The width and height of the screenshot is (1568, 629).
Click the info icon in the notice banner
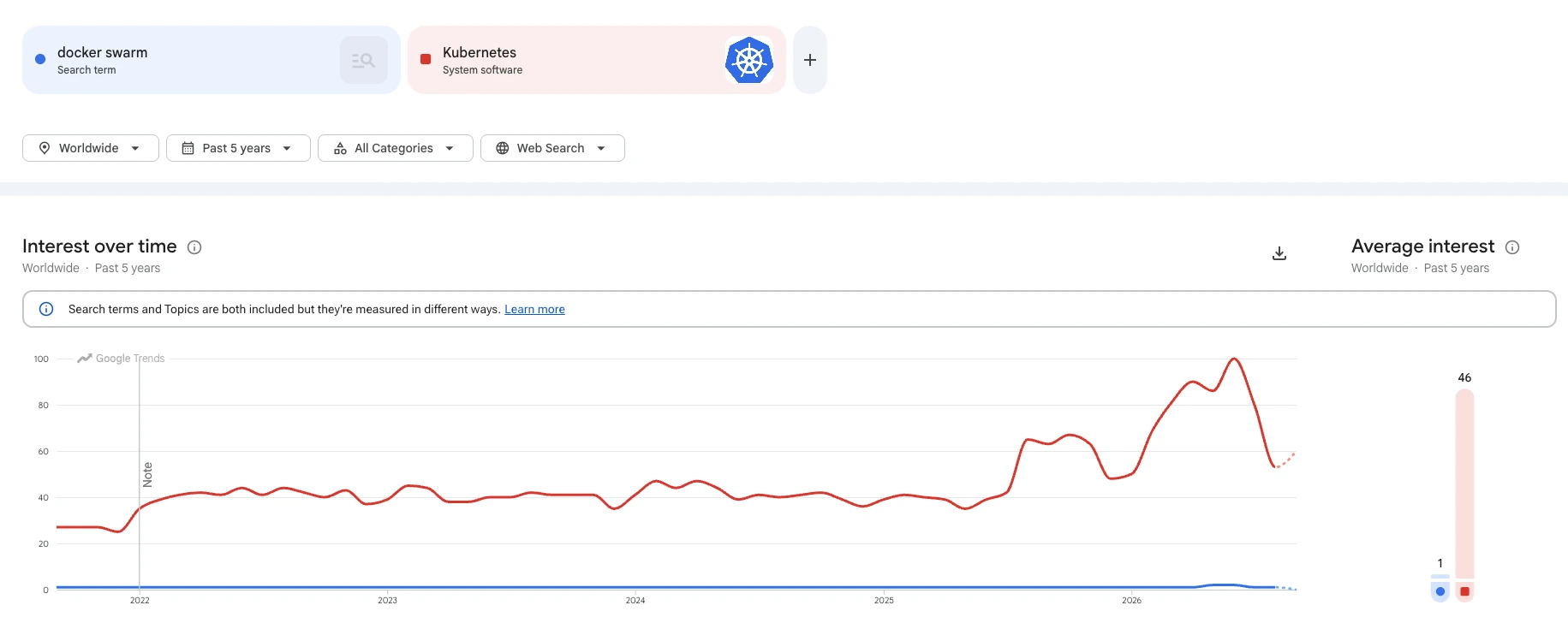tap(46, 309)
